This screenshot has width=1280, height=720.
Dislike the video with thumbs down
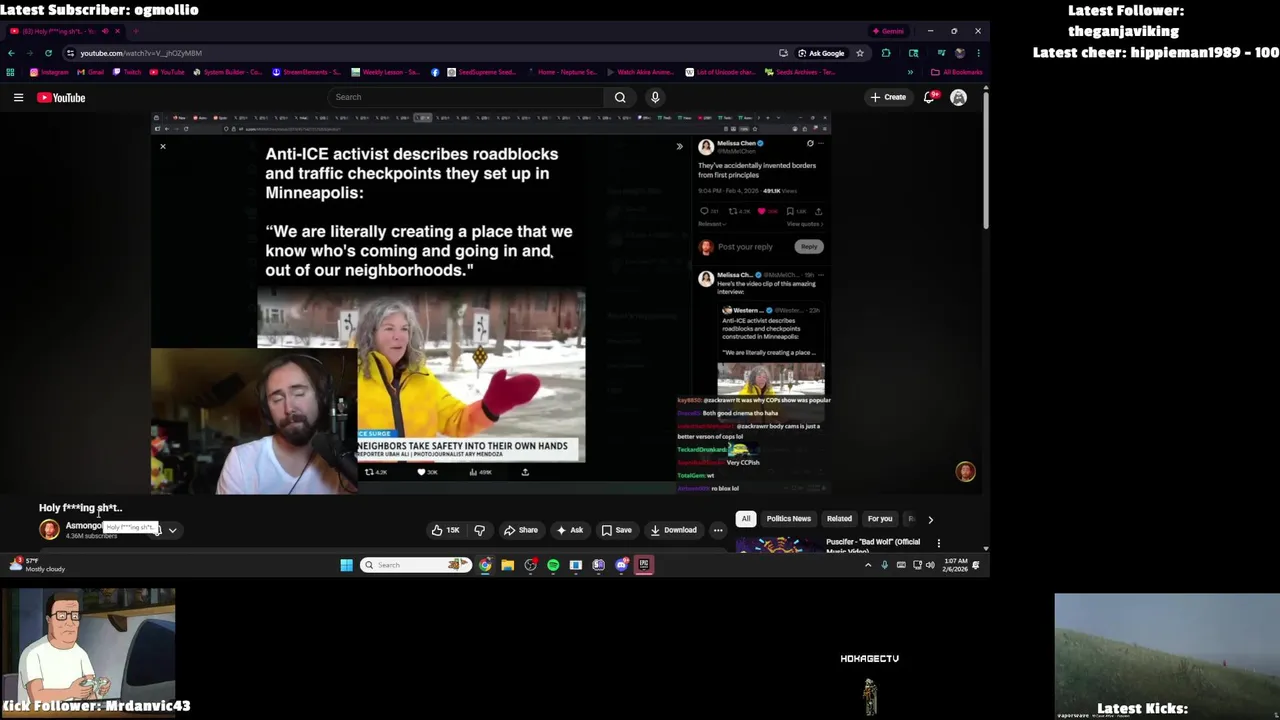tap(479, 530)
